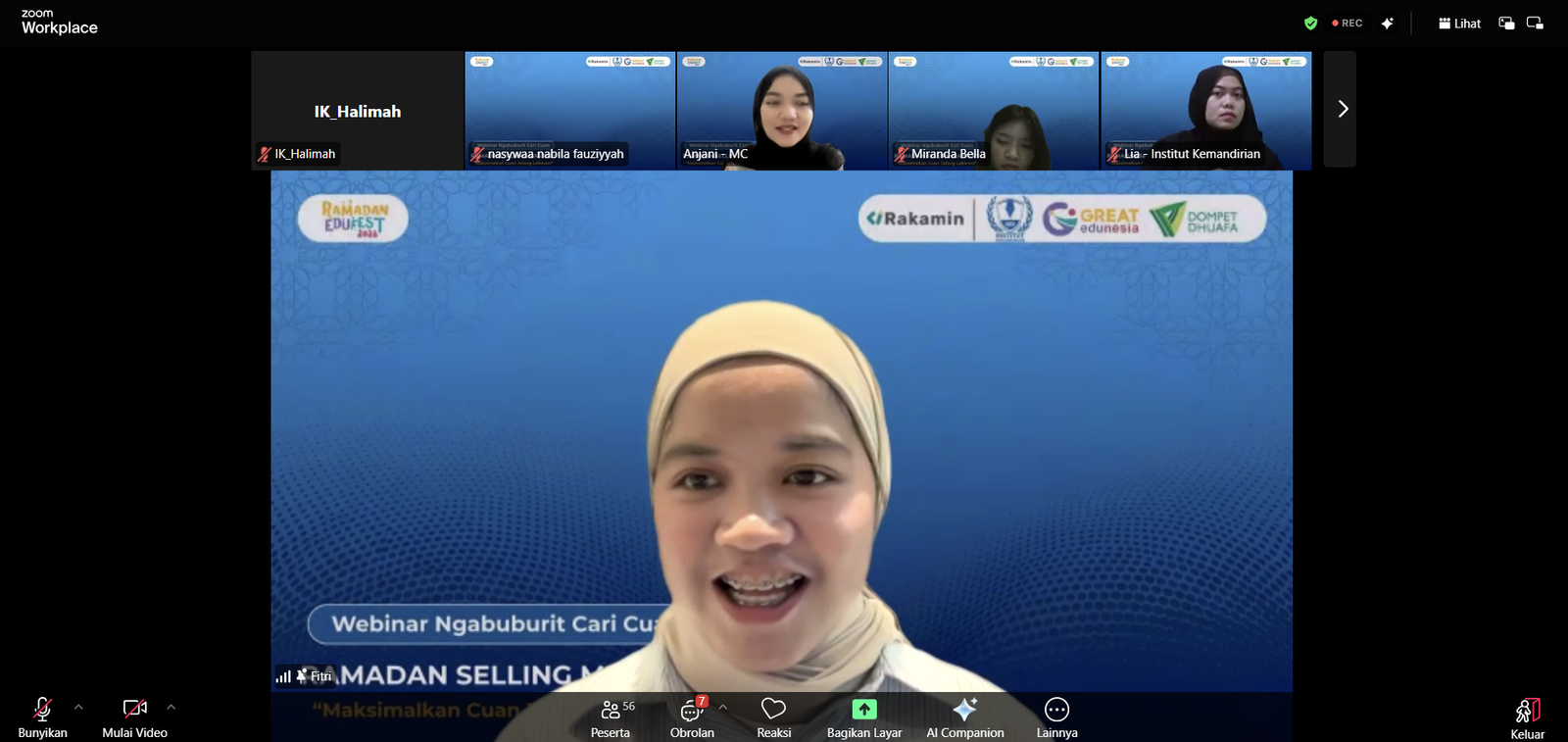
Task: Open the Lihat view layout menu
Action: pyautogui.click(x=1459, y=24)
